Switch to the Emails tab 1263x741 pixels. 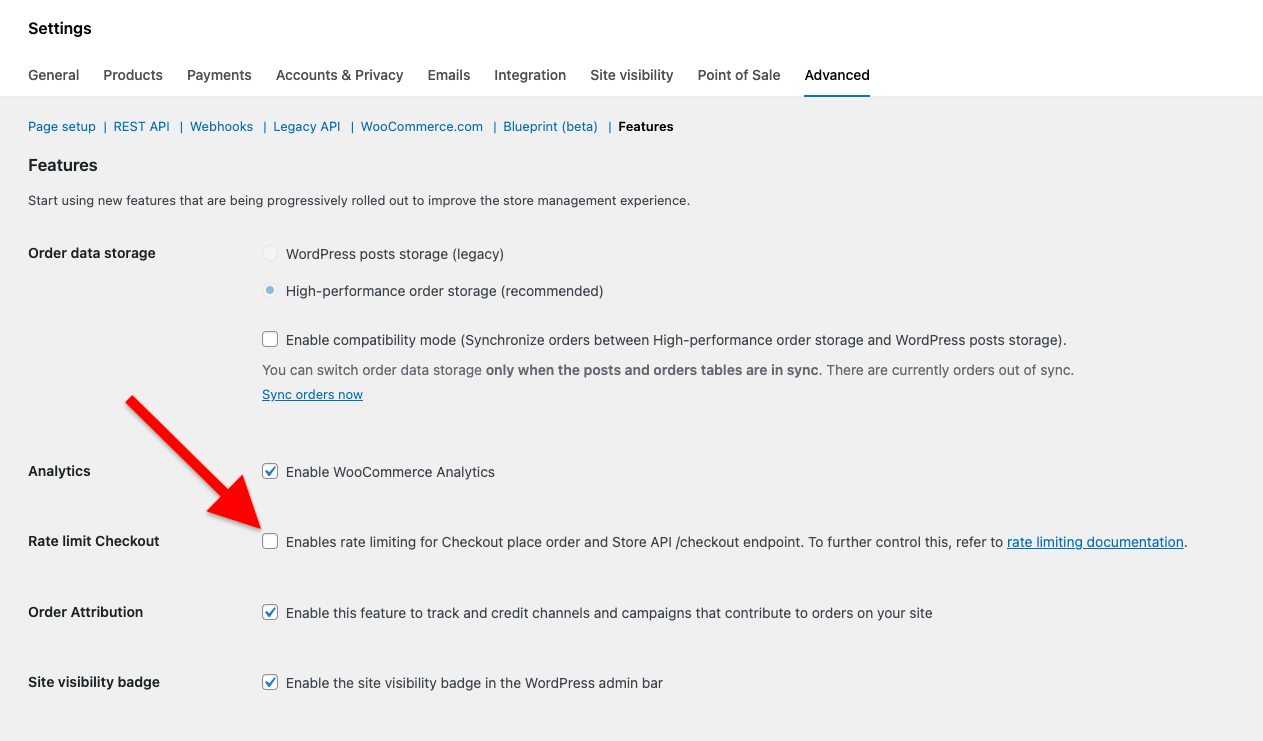pyautogui.click(x=449, y=75)
